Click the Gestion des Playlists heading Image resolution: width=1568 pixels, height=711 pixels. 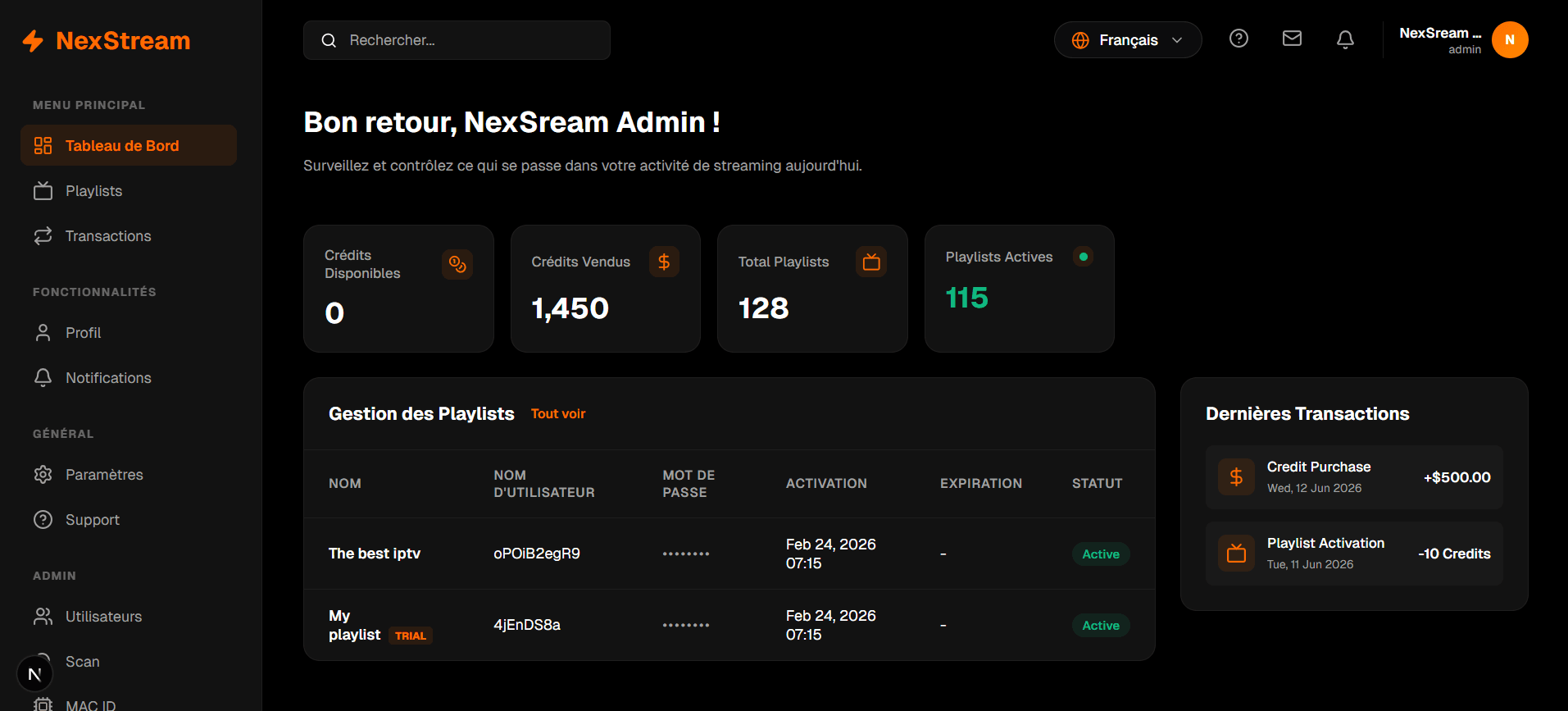421,414
